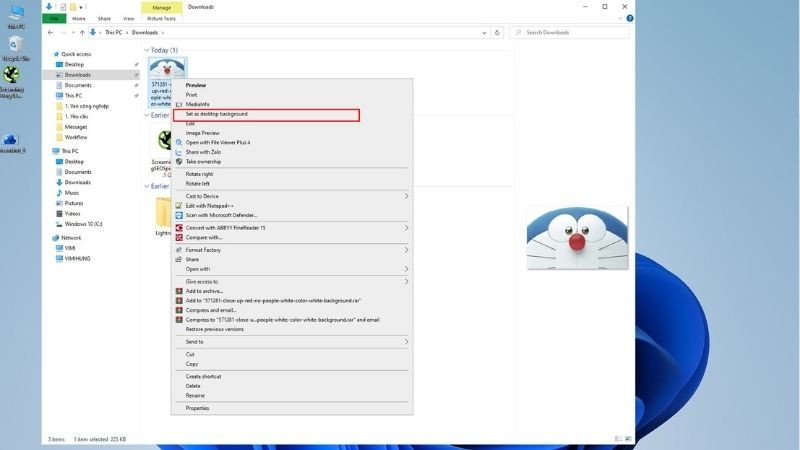The image size is (800, 450).
Task: Expand the Open with submenu arrow
Action: pyautogui.click(x=406, y=269)
